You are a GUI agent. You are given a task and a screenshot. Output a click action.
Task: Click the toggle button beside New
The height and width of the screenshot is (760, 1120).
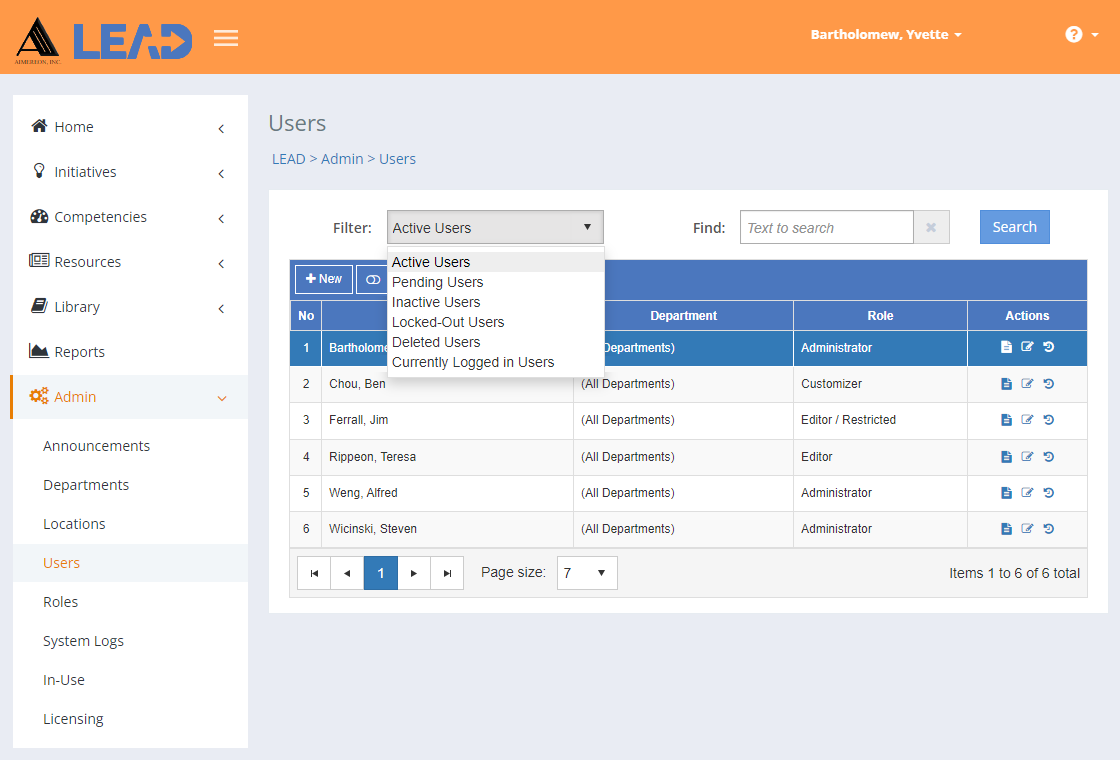point(372,279)
